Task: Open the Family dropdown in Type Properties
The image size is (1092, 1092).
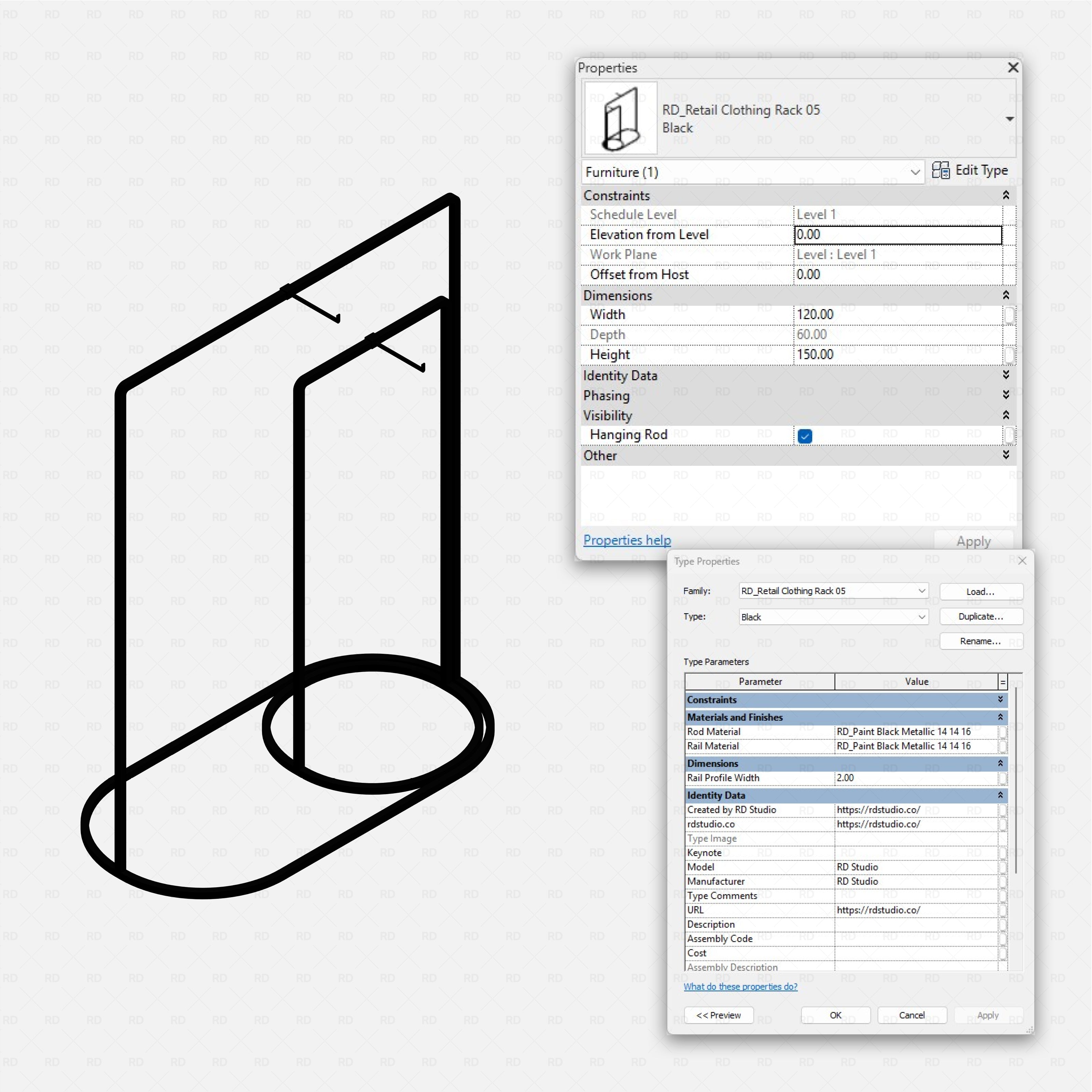Action: pyautogui.click(x=834, y=591)
